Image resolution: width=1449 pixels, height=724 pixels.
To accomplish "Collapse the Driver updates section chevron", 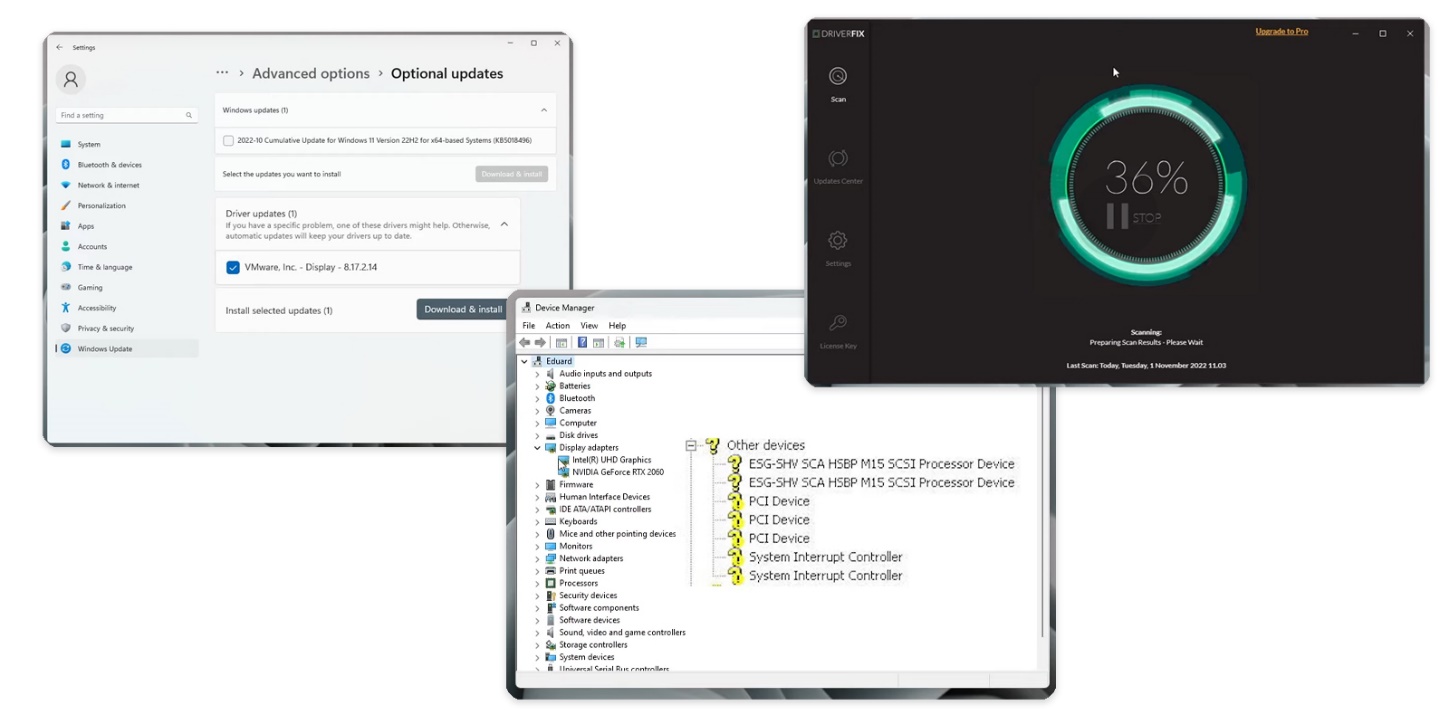I will coord(504,224).
